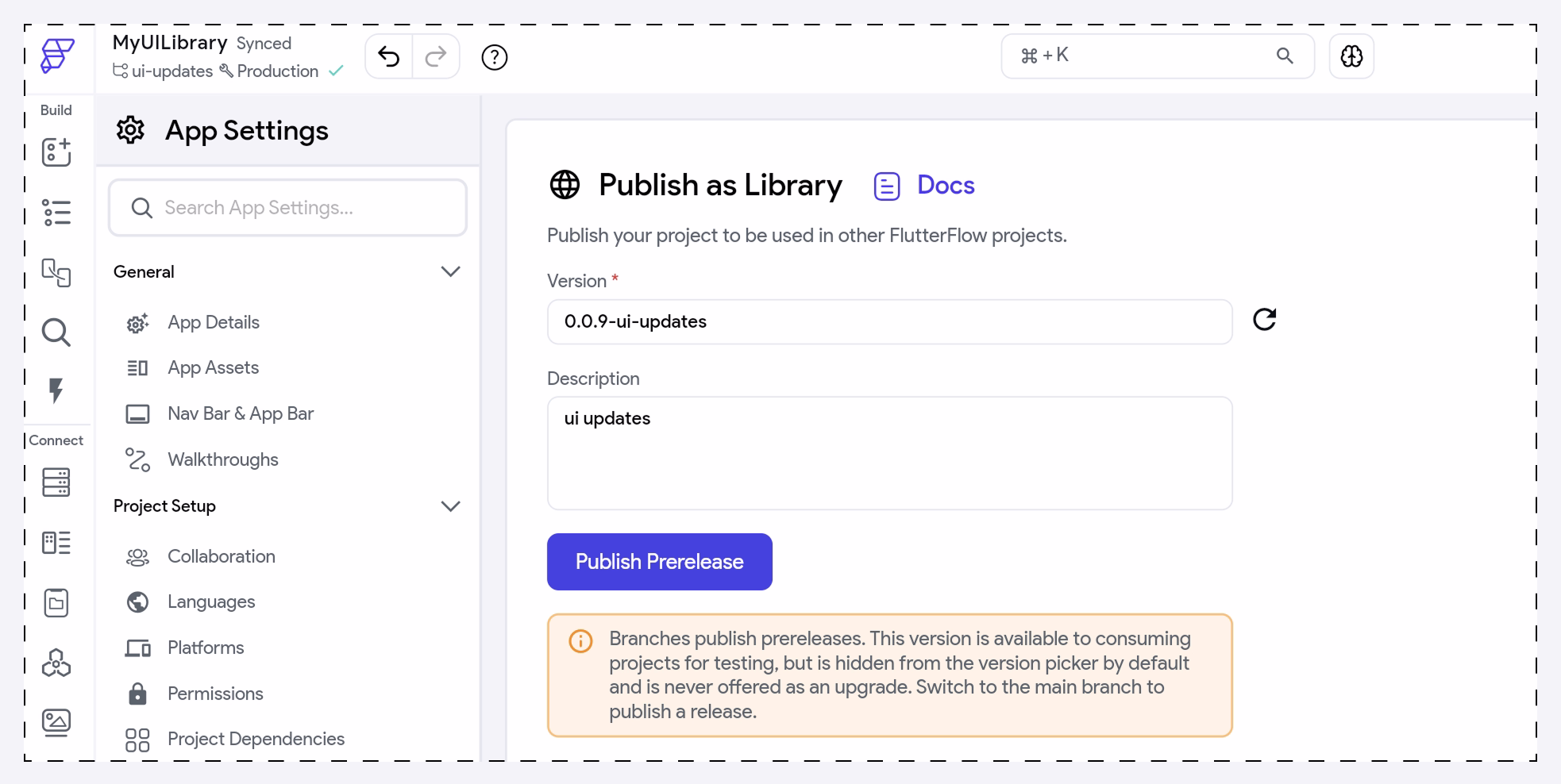Open the Actions lightning bolt icon

[x=56, y=390]
